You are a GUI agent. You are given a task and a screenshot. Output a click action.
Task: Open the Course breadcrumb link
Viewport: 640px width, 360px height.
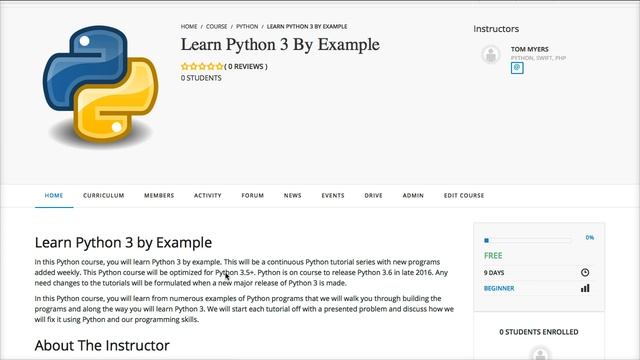[216, 27]
